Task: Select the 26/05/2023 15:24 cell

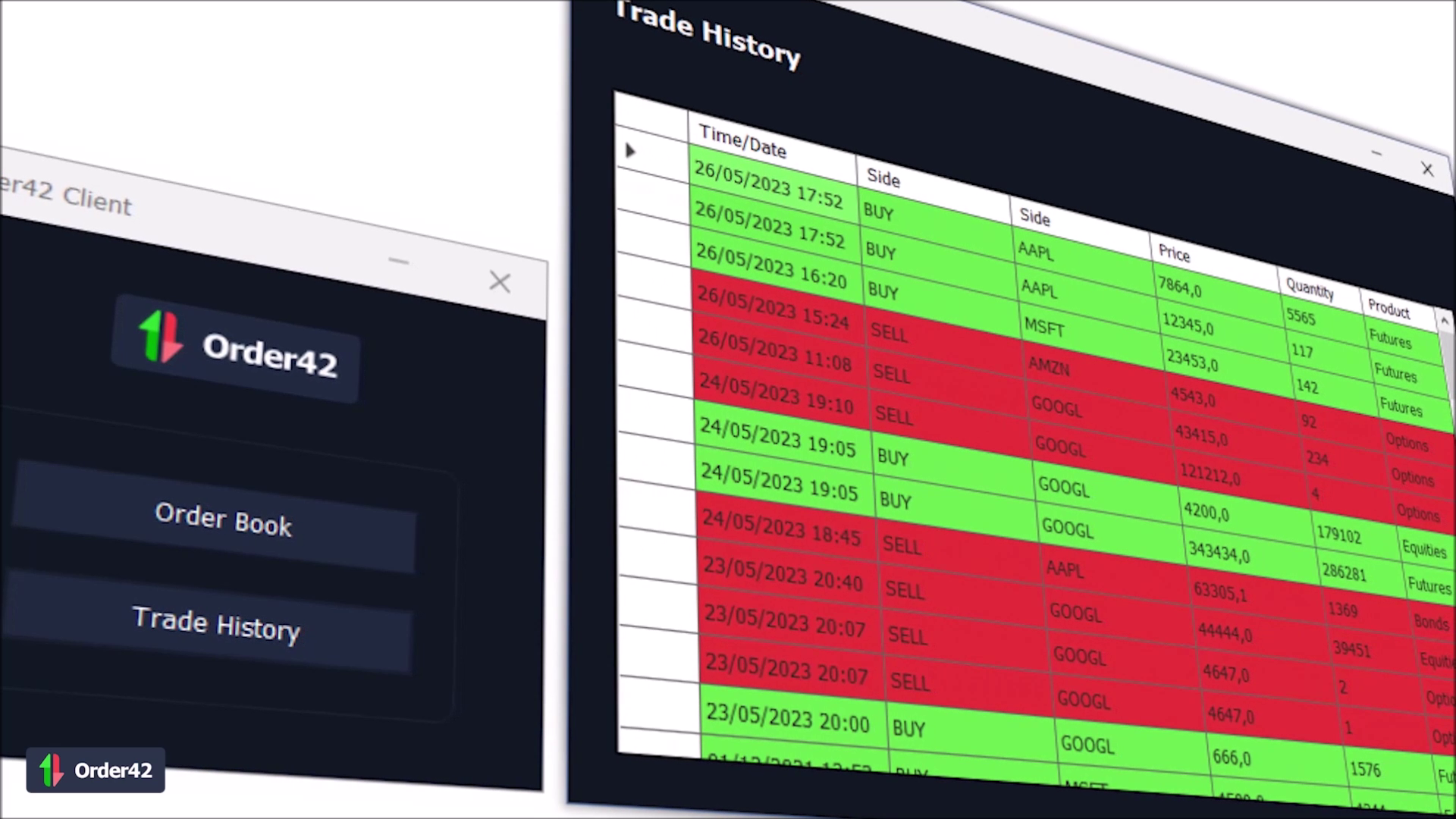Action: [780, 306]
